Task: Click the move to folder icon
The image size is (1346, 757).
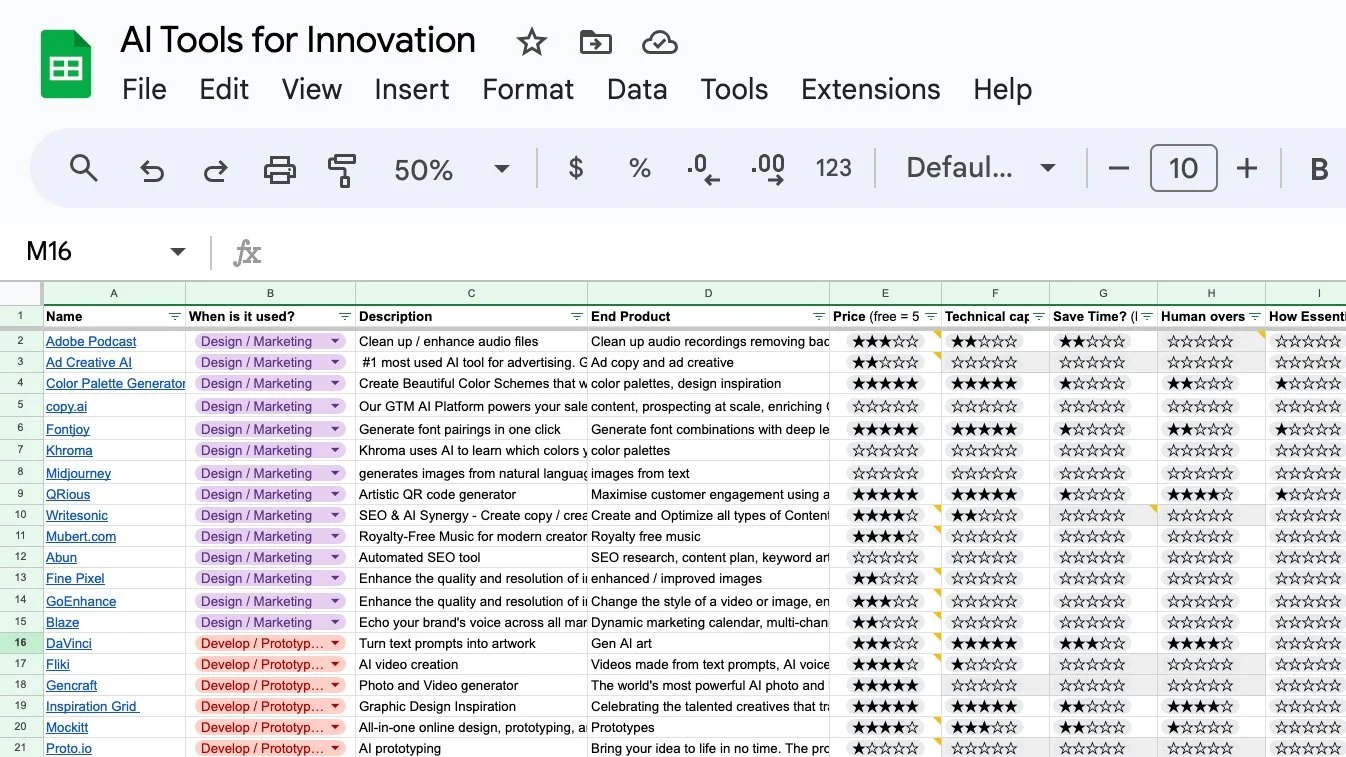Action: pyautogui.click(x=595, y=42)
